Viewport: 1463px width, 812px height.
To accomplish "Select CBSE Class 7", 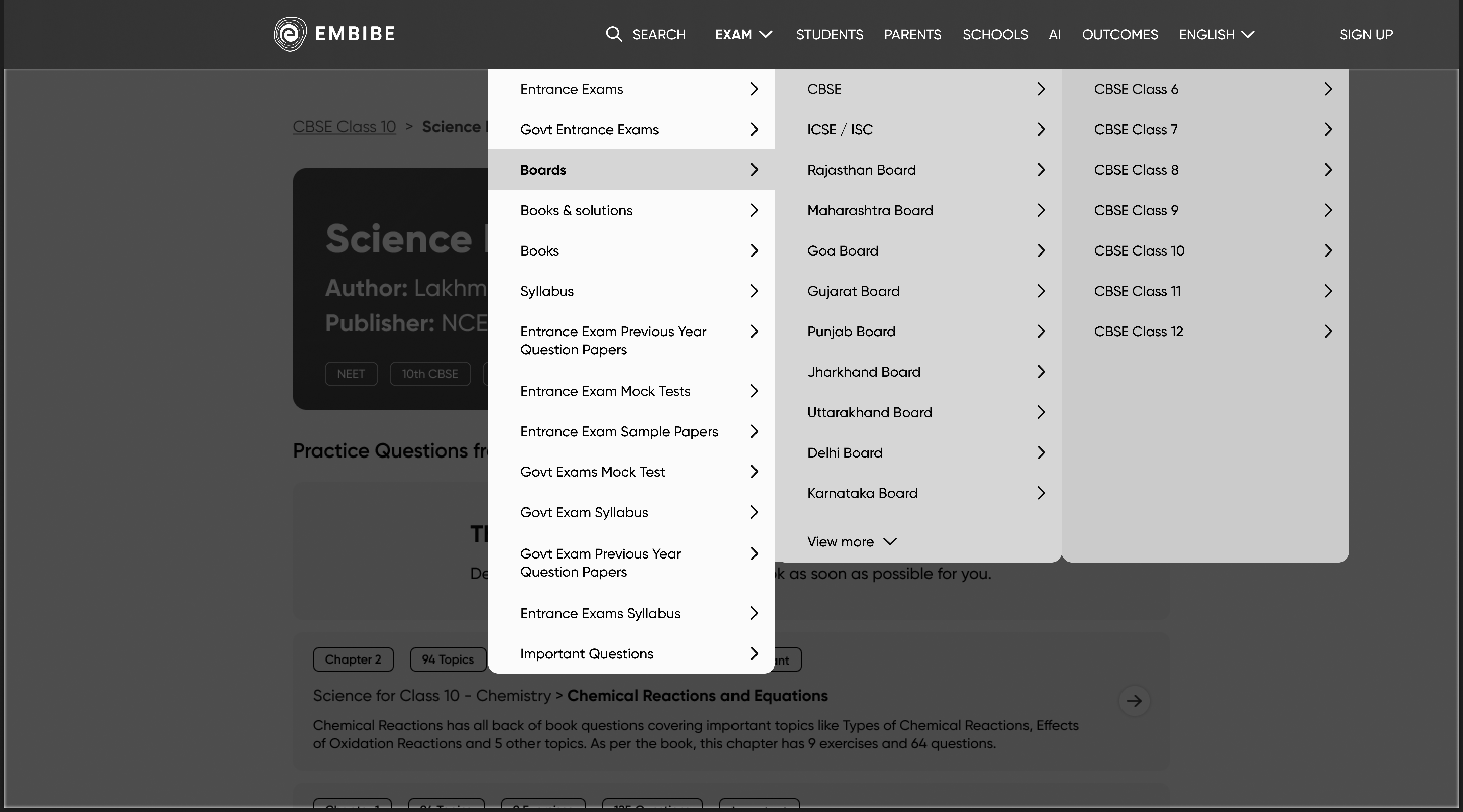I will [x=1205, y=130].
